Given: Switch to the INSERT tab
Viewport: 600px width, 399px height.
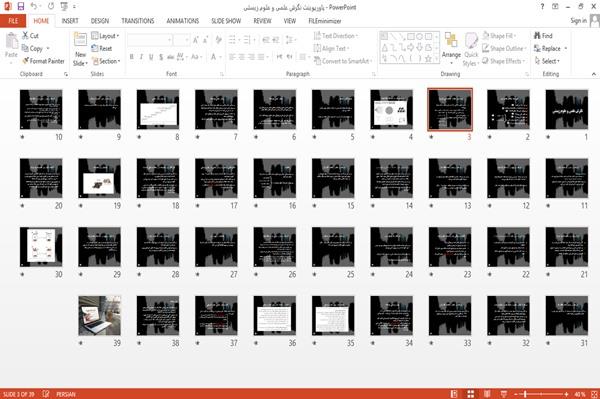Looking at the screenshot, I should click(70, 21).
